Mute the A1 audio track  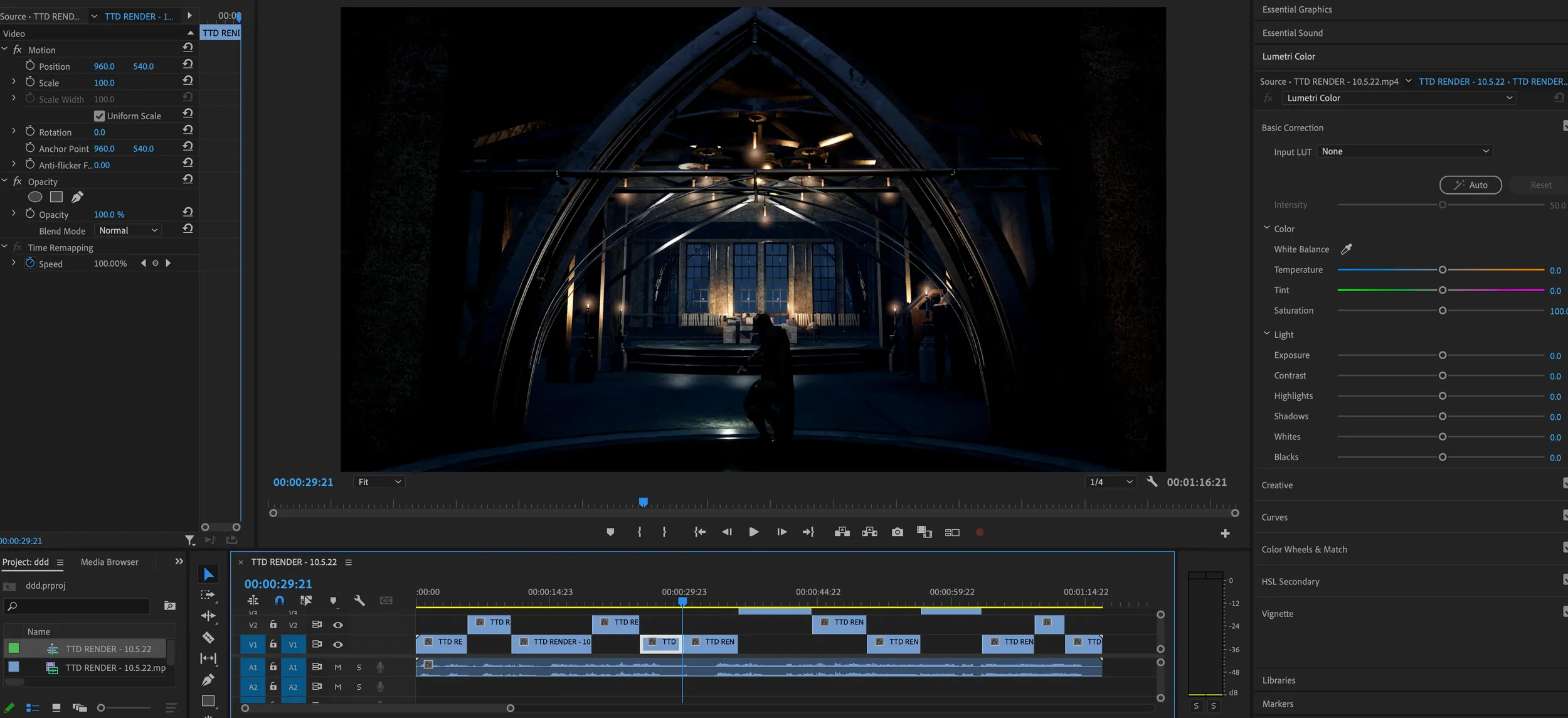pyautogui.click(x=338, y=667)
